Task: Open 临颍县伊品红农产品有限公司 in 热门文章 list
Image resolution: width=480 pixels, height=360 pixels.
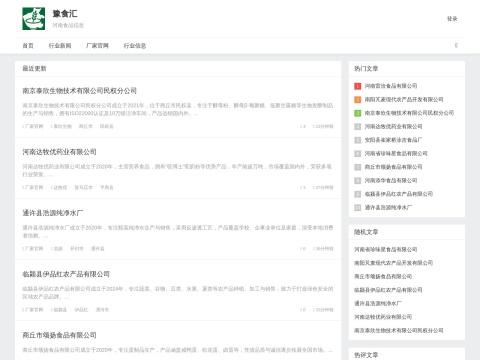Action: coord(399,194)
